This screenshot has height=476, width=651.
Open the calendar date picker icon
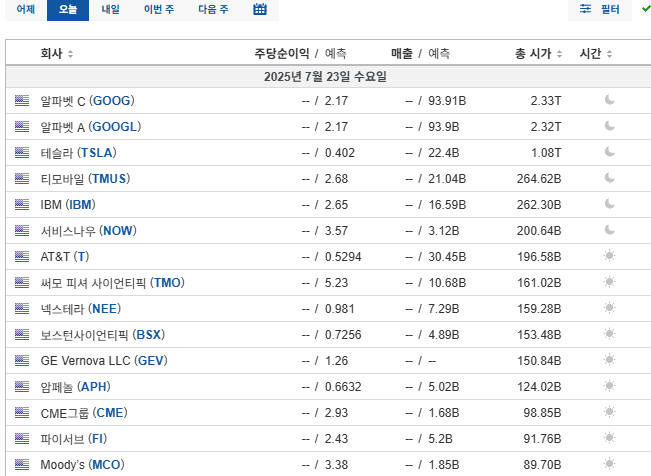(x=260, y=9)
